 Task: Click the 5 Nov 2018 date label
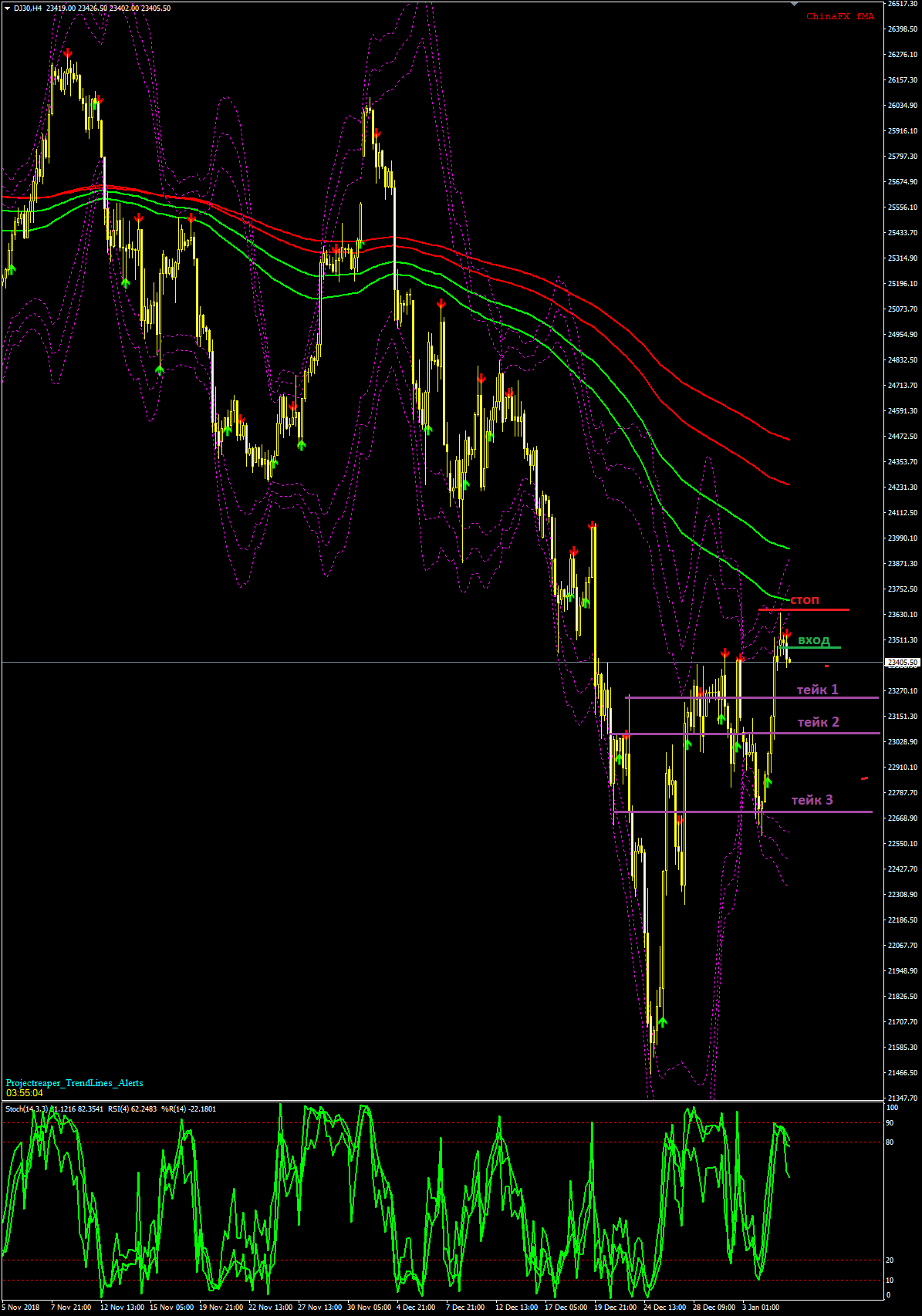[x=21, y=1308]
